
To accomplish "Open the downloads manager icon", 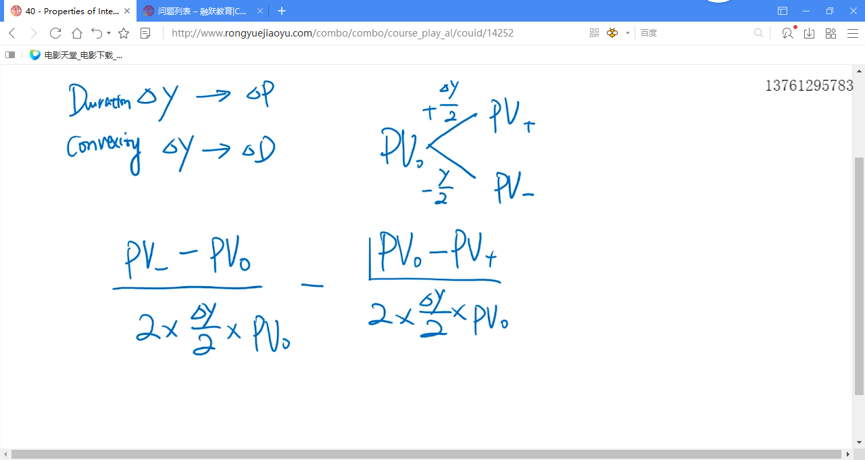I will point(809,33).
